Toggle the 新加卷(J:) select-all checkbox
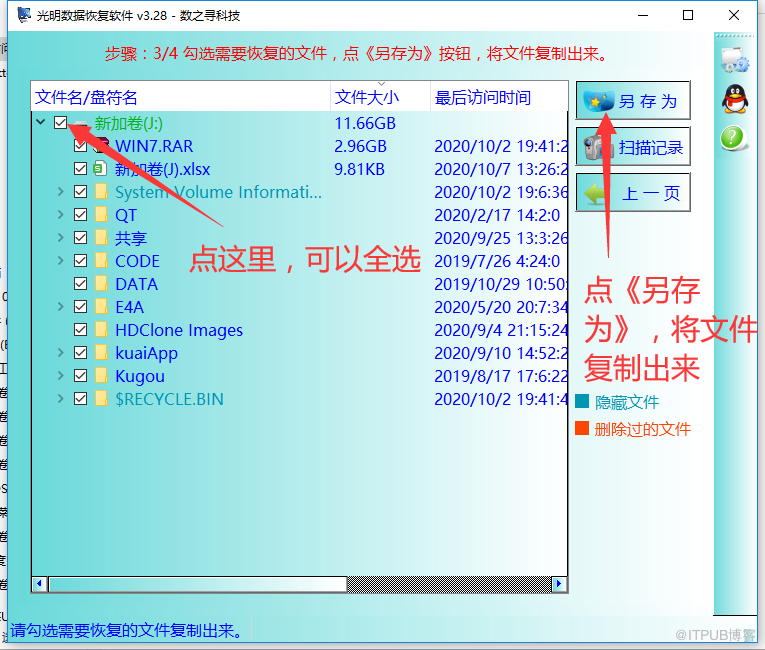 coord(60,122)
